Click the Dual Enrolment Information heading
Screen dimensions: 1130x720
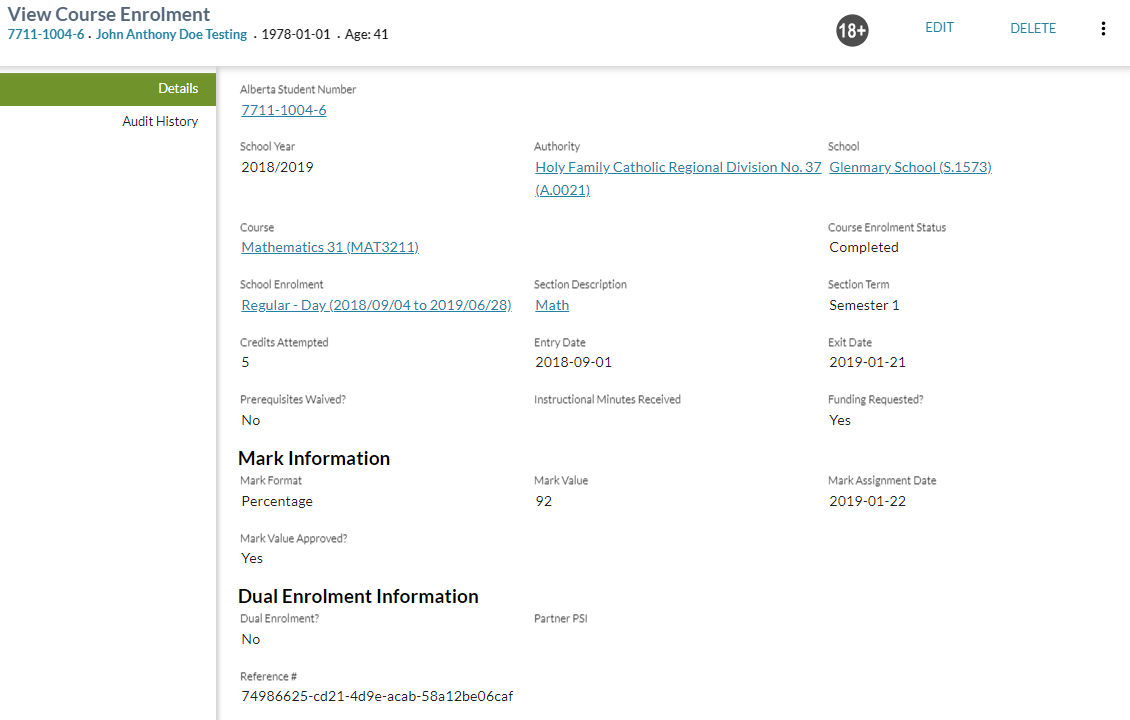point(358,596)
